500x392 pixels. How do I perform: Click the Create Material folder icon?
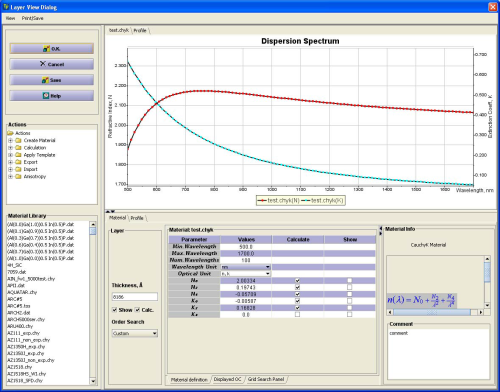18,140
